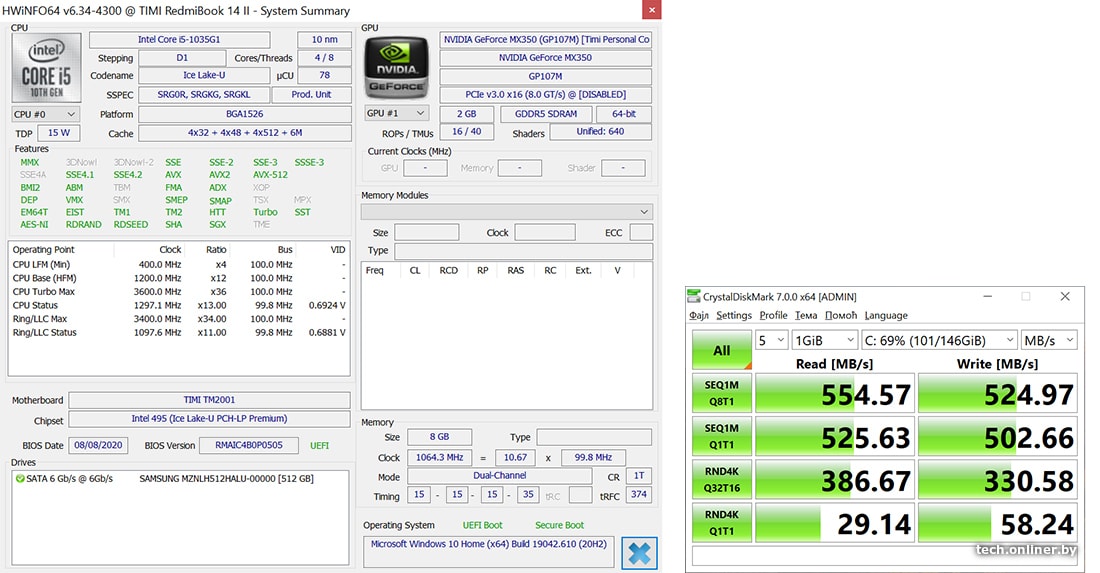Open the Settings menu in CrystalDiskMark

click(734, 316)
